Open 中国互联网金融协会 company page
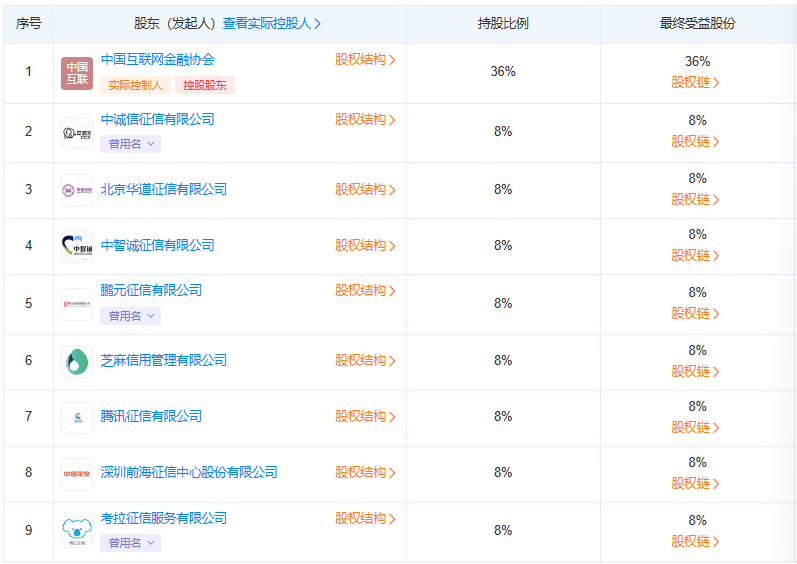Viewport: 797px width, 564px height. (158, 59)
